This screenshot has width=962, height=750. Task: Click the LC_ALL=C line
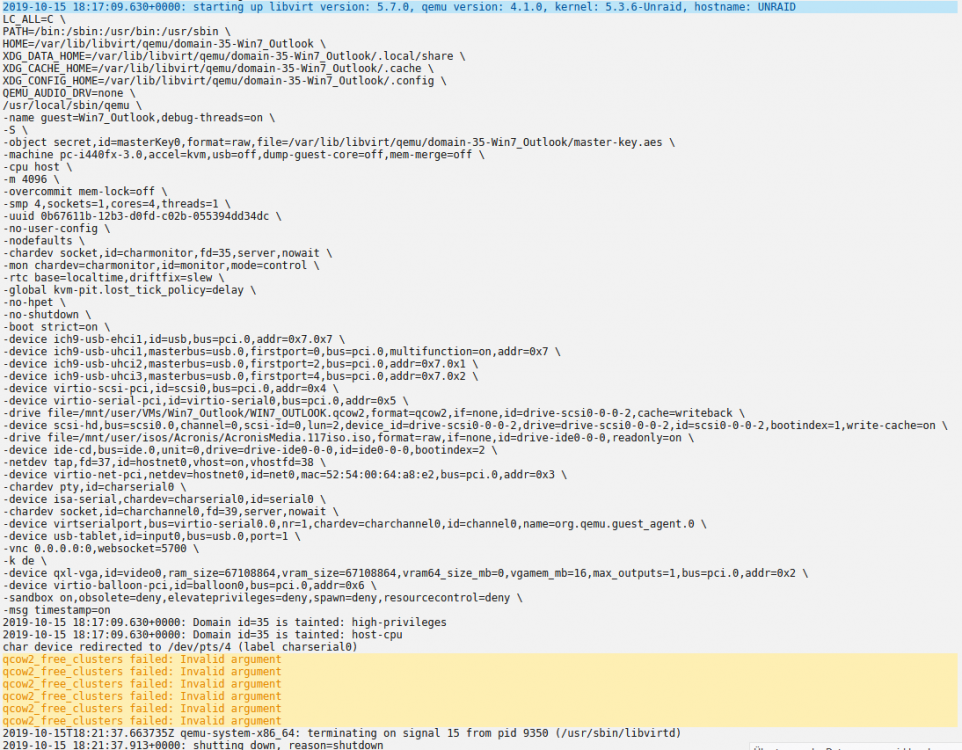coord(34,19)
